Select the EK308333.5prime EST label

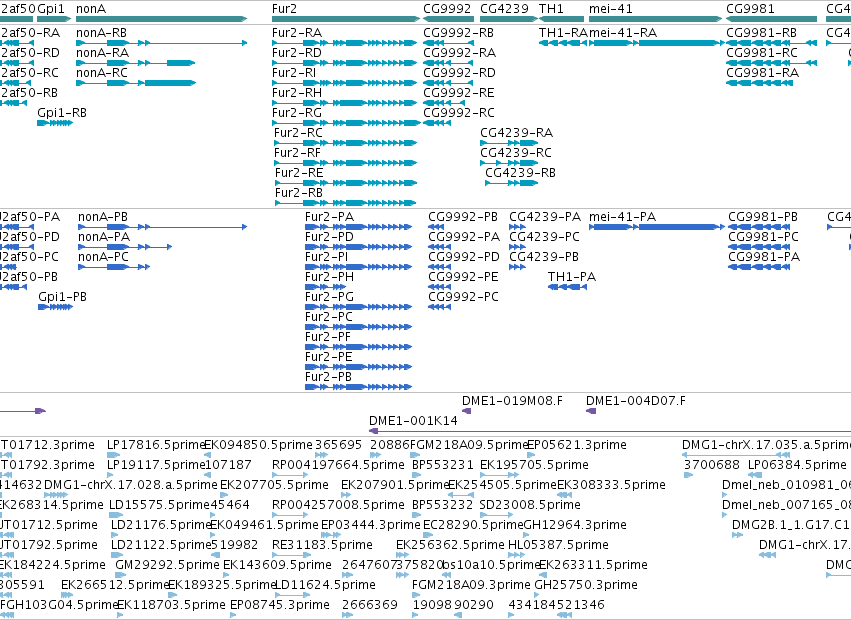(612, 485)
